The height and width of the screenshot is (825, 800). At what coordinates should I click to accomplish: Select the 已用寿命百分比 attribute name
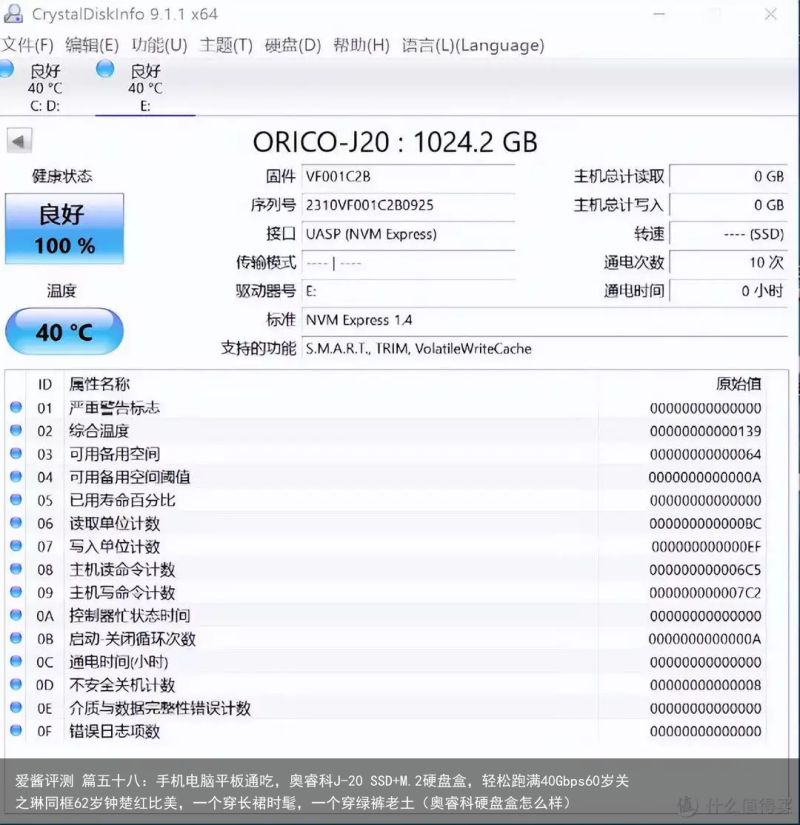tap(122, 500)
